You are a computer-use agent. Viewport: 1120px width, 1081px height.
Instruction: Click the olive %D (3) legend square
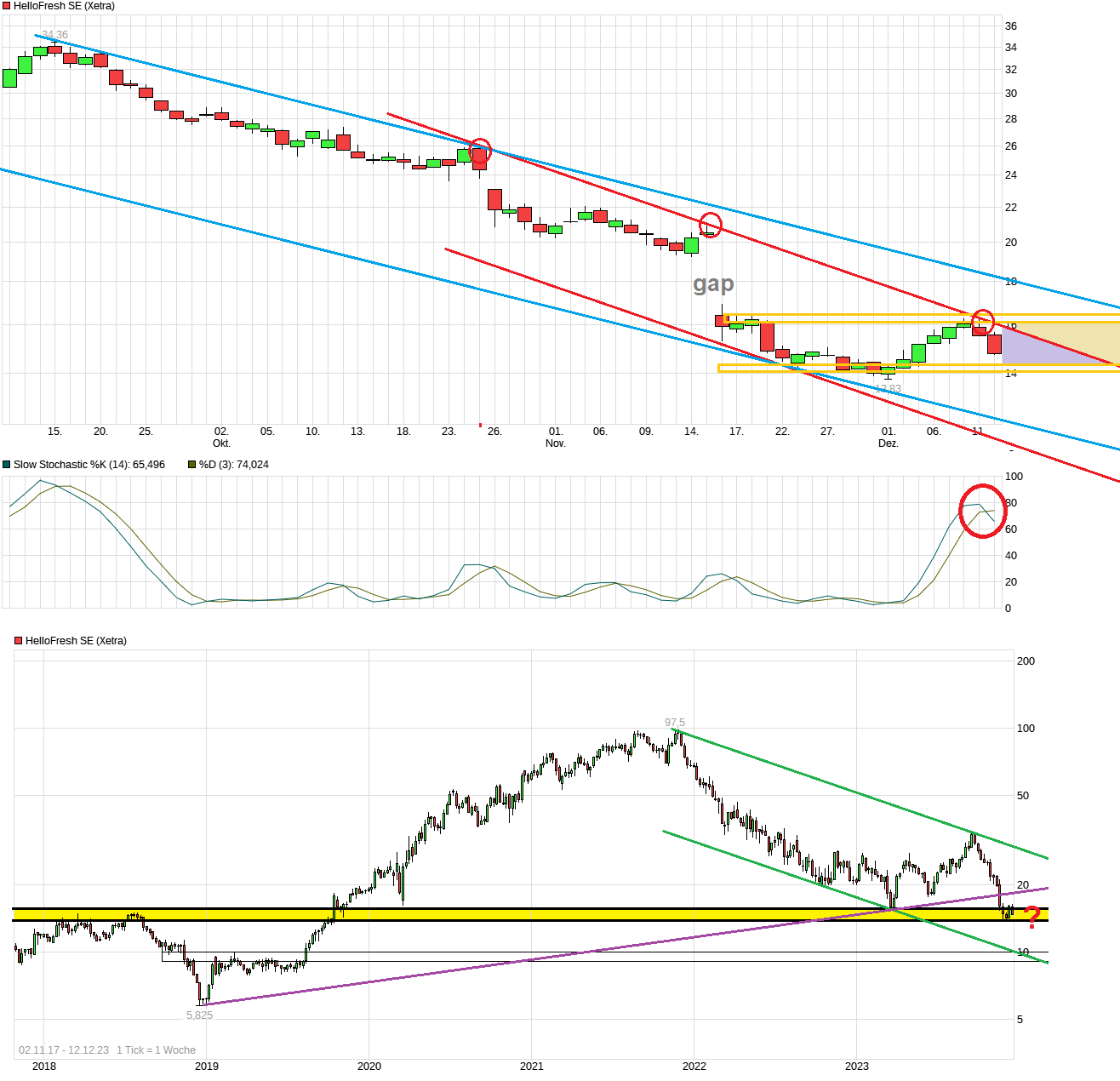pos(191,465)
